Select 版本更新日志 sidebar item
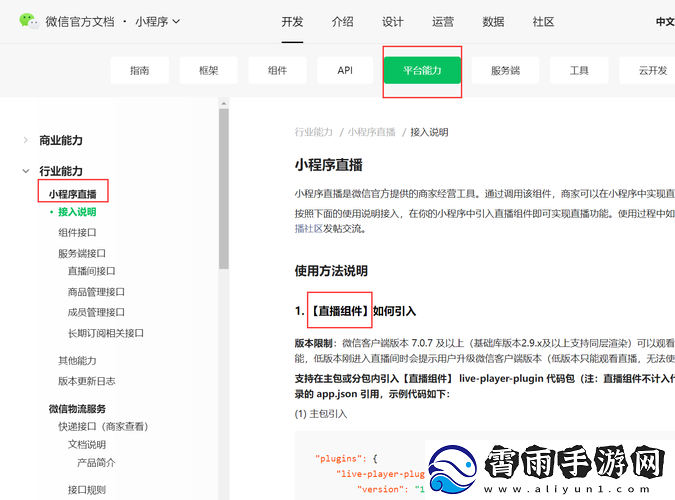The width and height of the screenshot is (675, 500). coord(87,381)
